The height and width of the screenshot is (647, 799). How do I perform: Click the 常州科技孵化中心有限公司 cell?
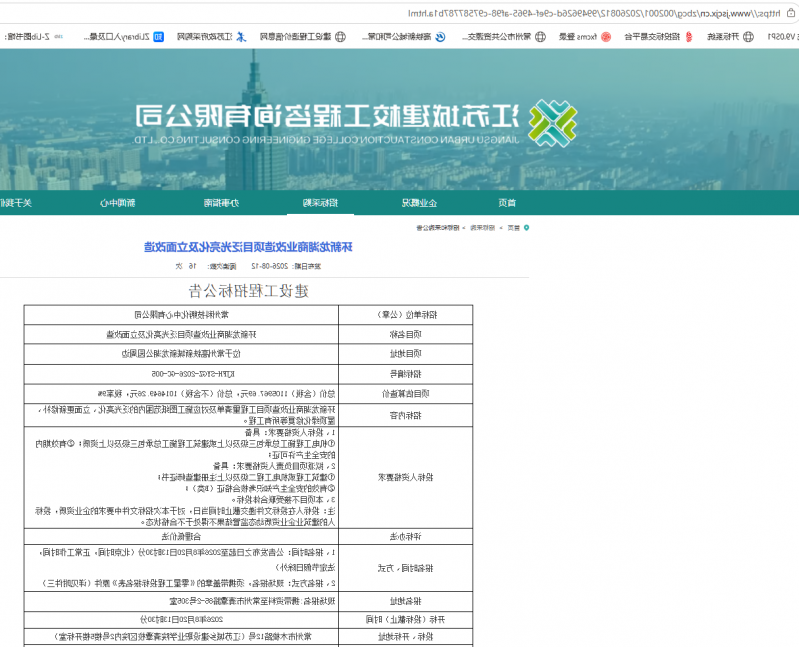point(181,315)
